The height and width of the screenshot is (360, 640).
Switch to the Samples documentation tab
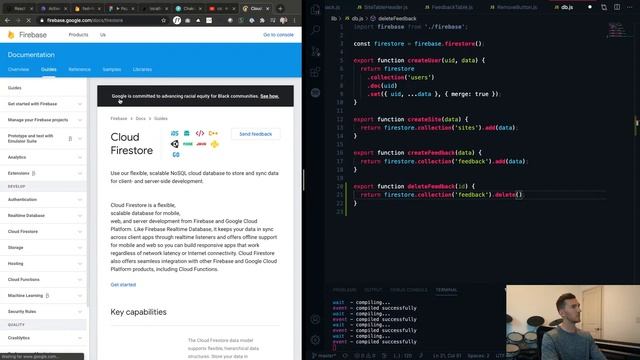(x=112, y=69)
